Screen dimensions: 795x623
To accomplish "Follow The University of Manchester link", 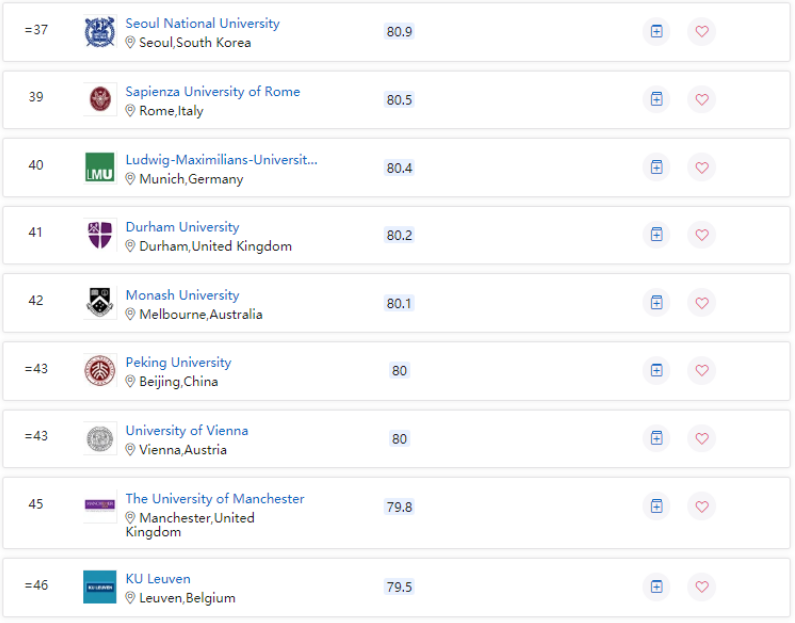I will (214, 499).
